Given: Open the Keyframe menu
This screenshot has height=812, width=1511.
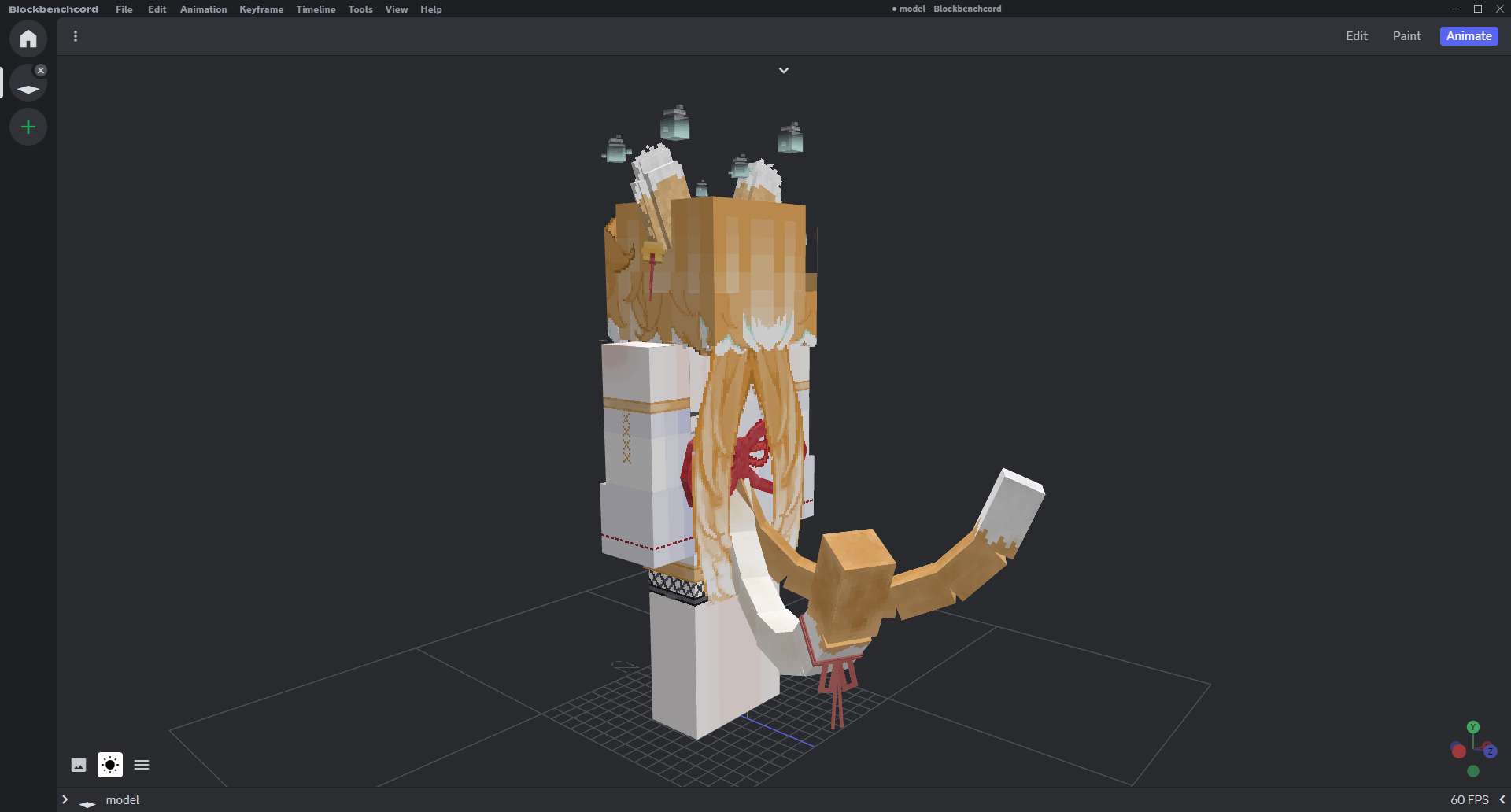Looking at the screenshot, I should point(261,9).
